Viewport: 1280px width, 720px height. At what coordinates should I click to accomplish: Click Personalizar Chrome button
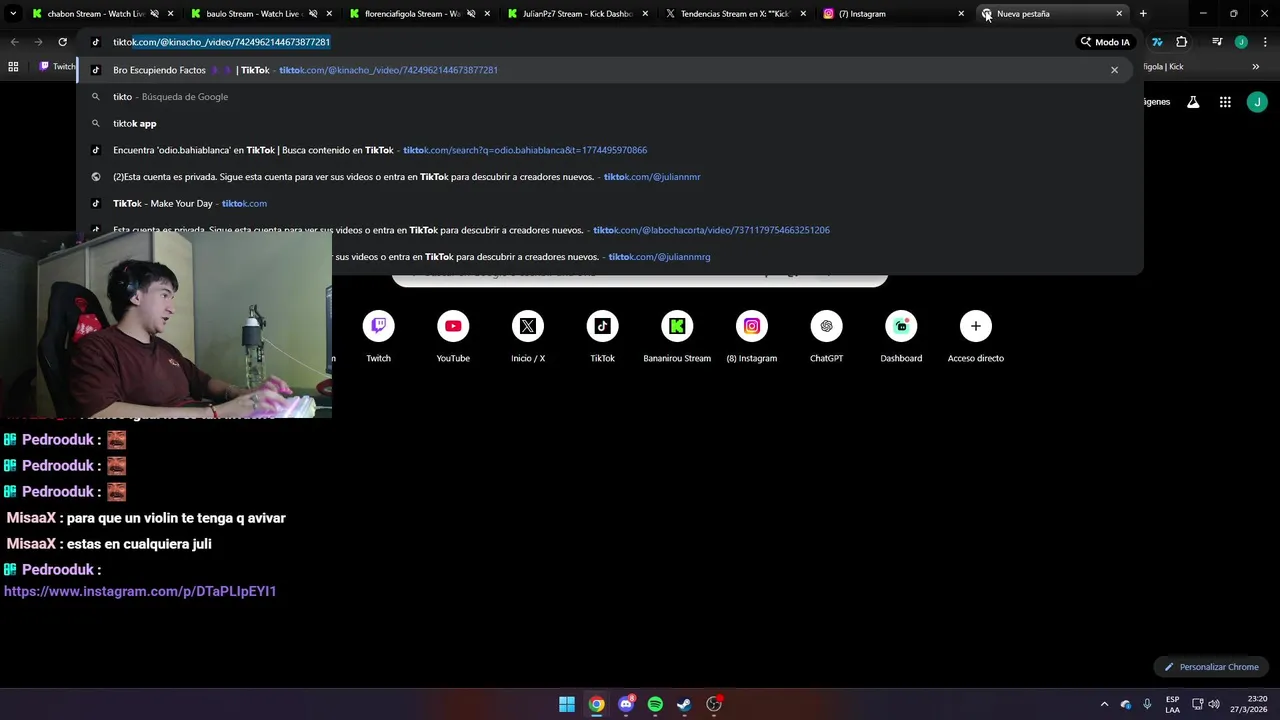1211,667
